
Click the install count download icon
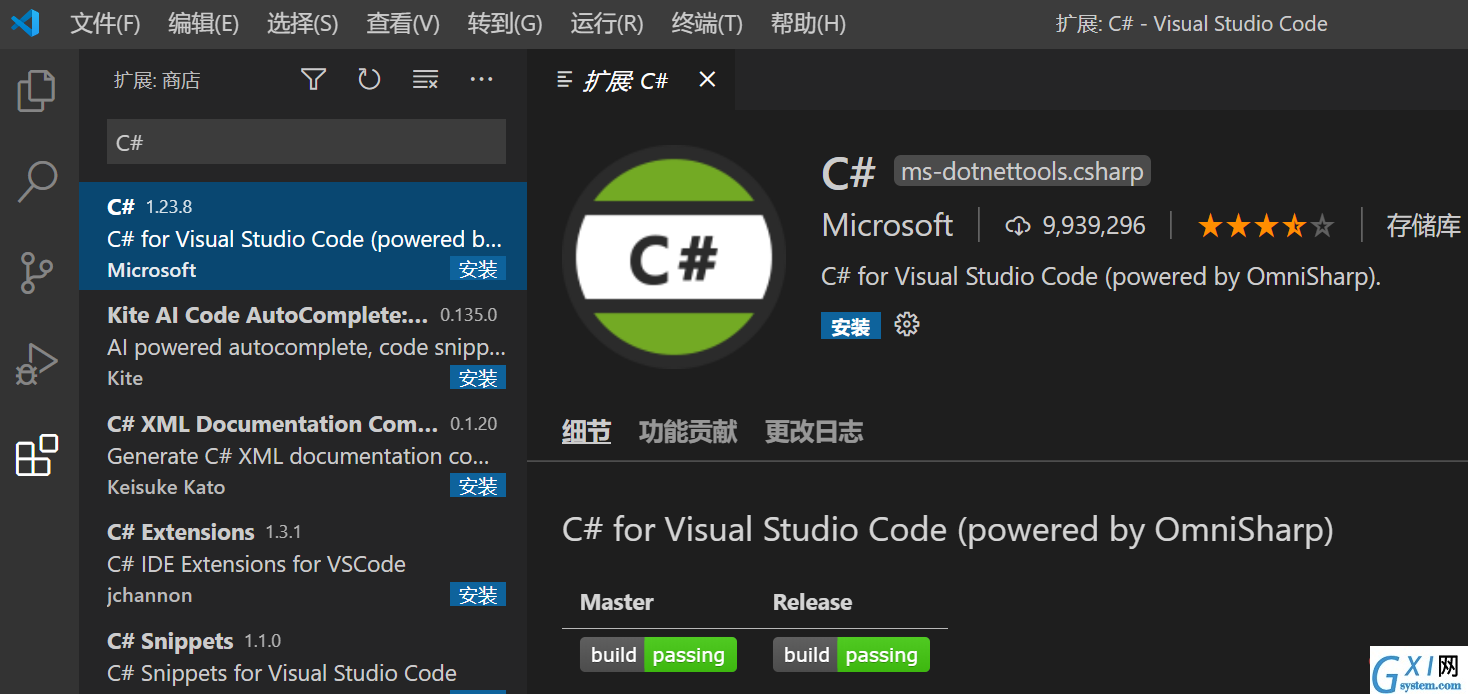(x=1017, y=226)
